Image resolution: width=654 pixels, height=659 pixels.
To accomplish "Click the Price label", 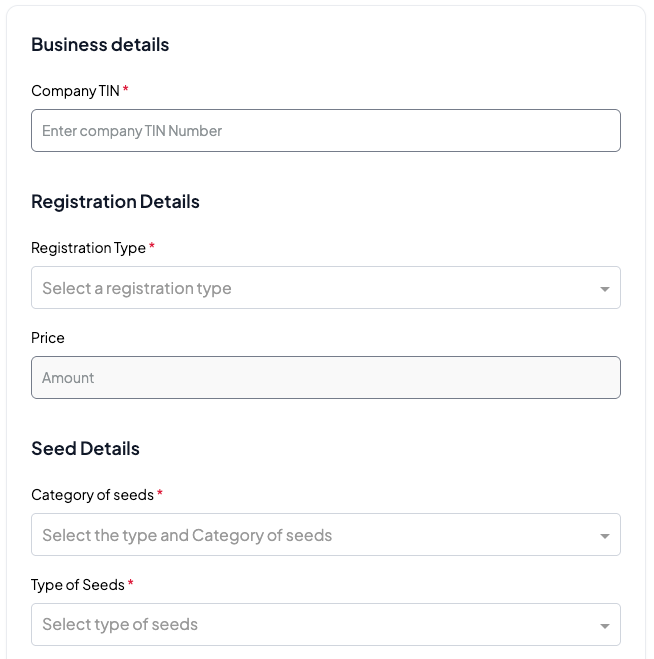I will click(x=48, y=338).
